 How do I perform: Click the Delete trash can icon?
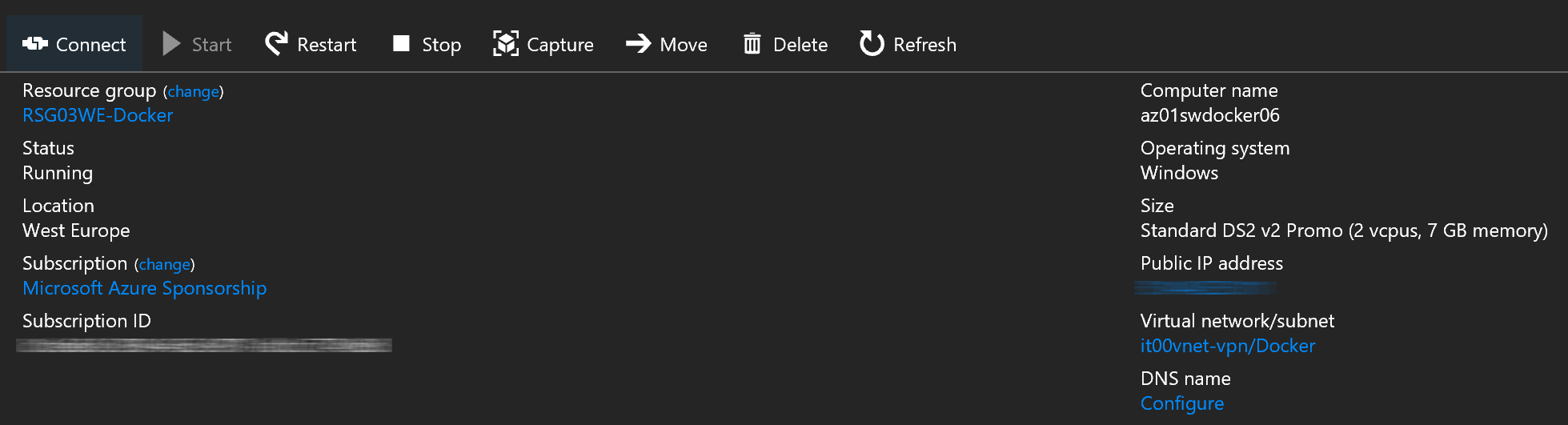[x=752, y=43]
